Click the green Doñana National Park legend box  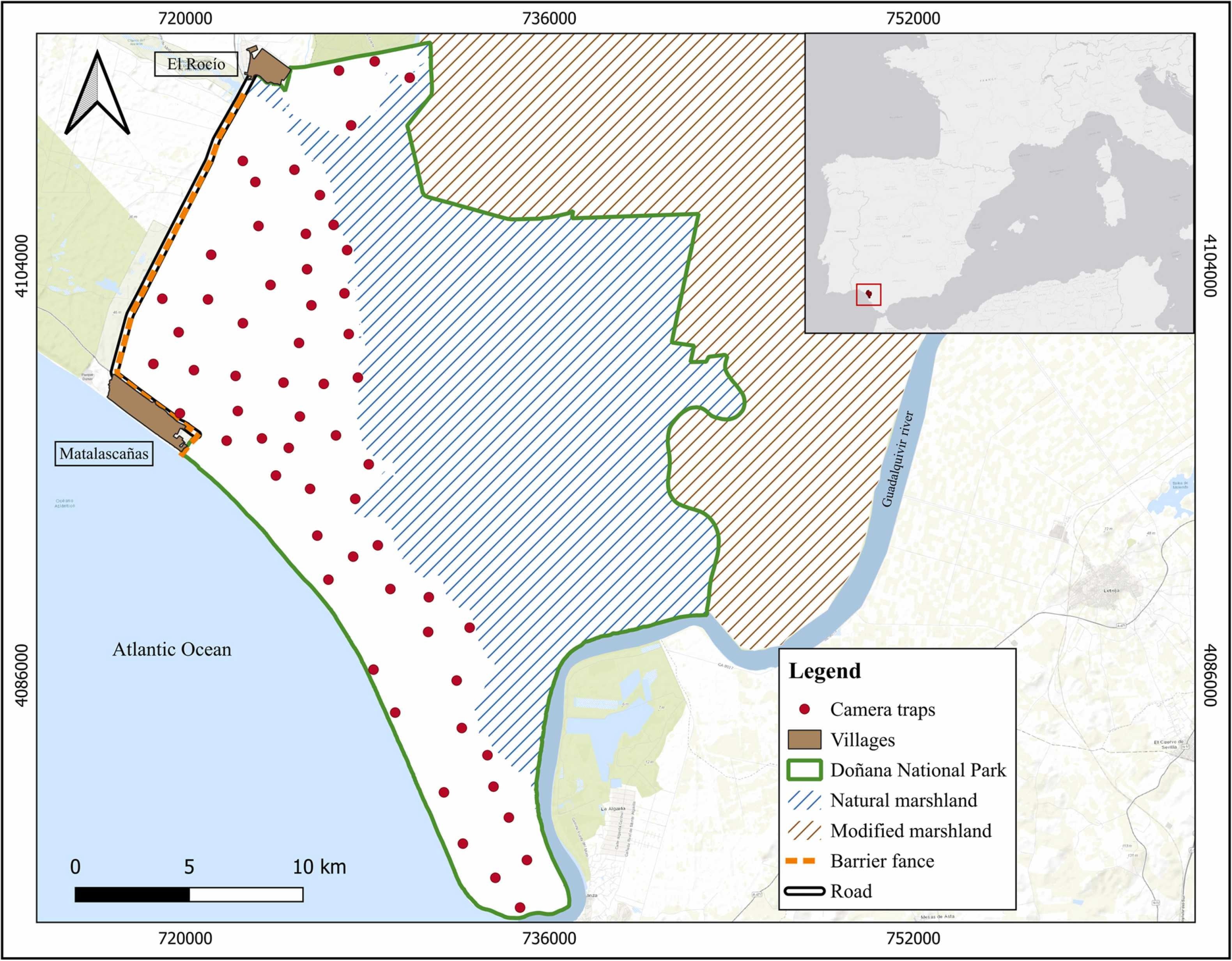pyautogui.click(x=804, y=770)
